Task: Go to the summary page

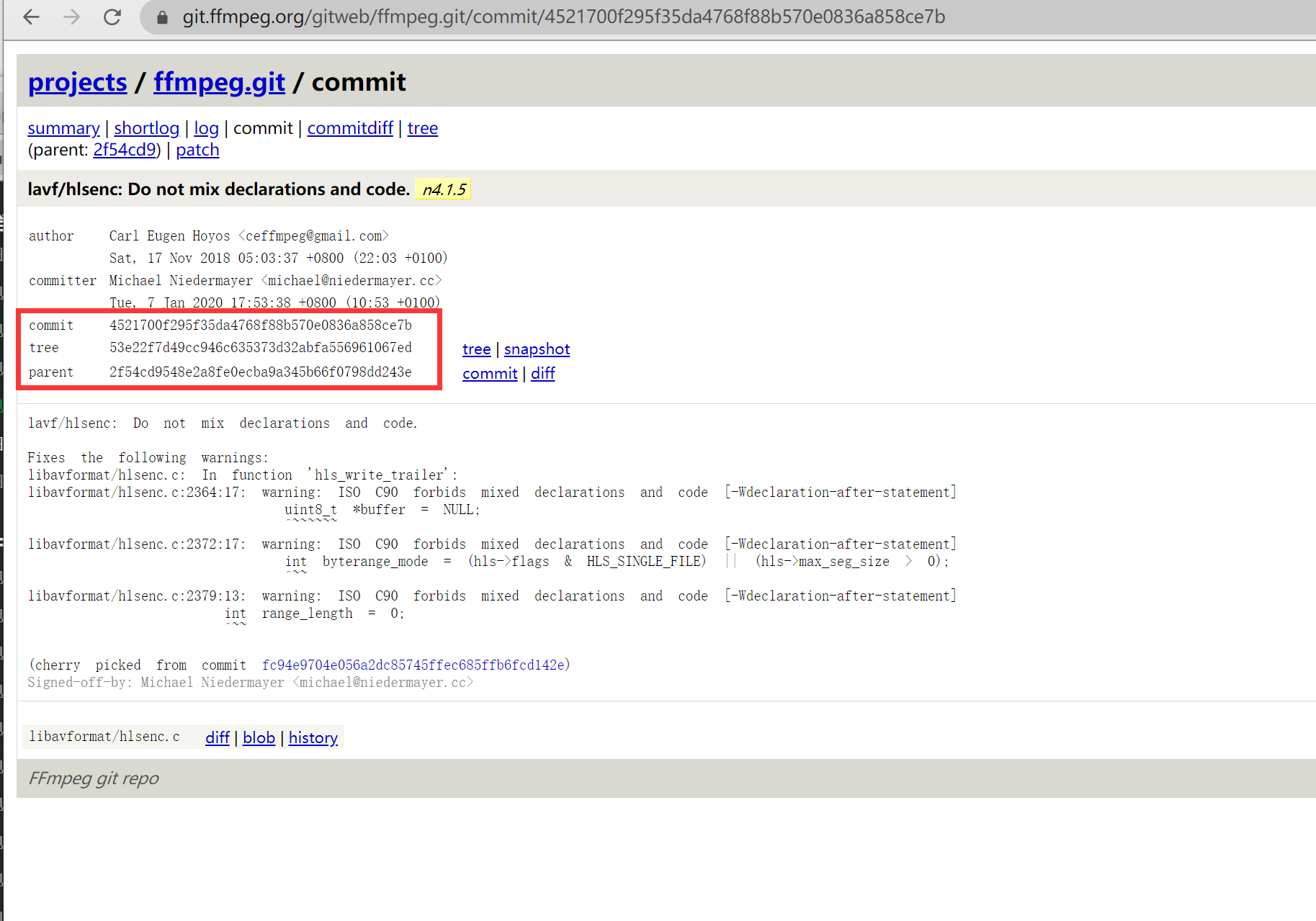Action: click(x=63, y=128)
